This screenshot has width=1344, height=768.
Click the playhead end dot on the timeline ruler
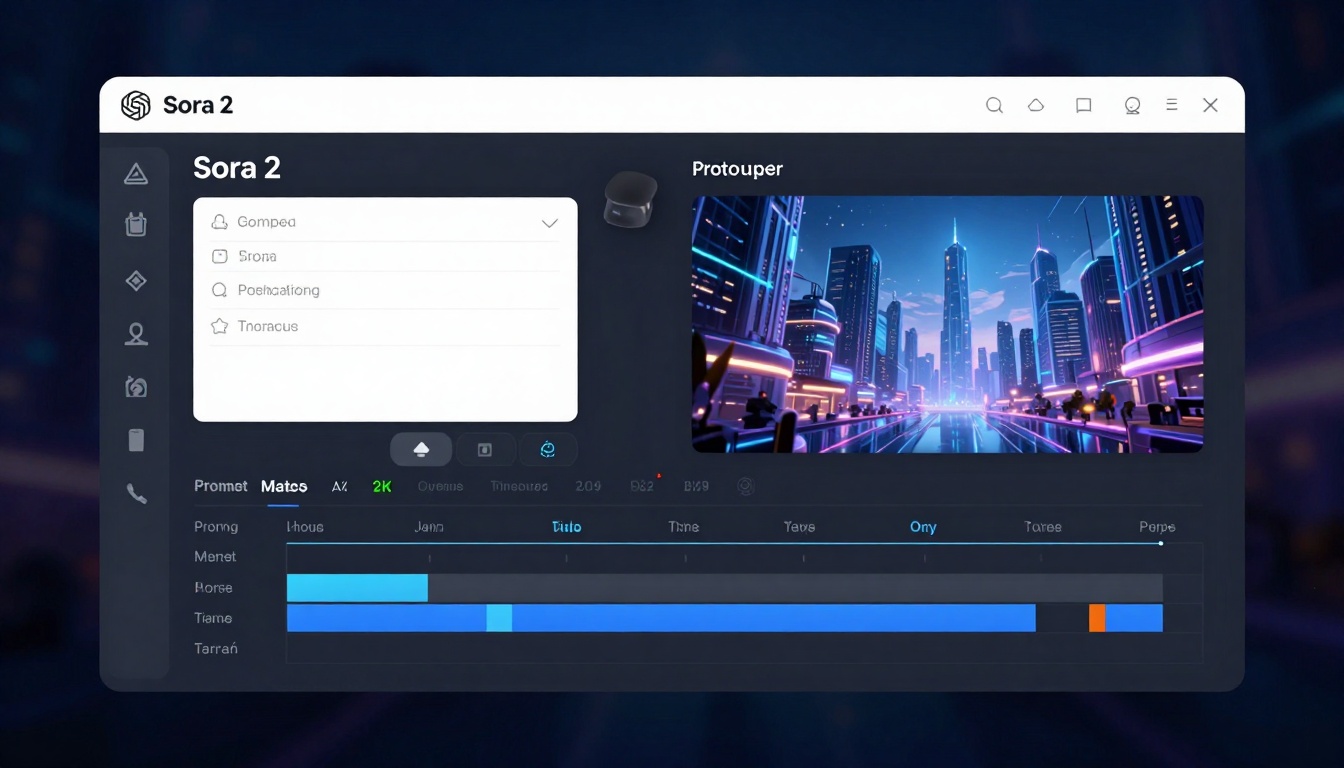click(x=1160, y=543)
